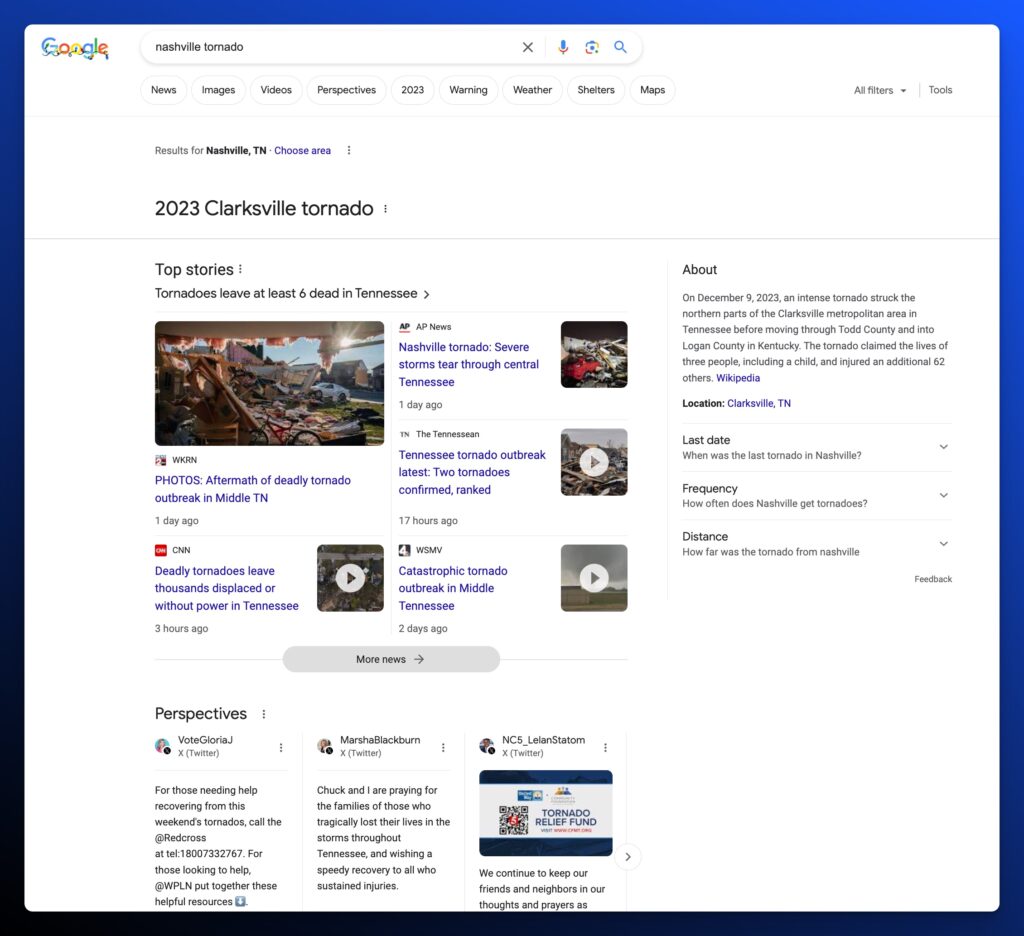
Task: Start voice search with microphone icon
Action: click(563, 47)
